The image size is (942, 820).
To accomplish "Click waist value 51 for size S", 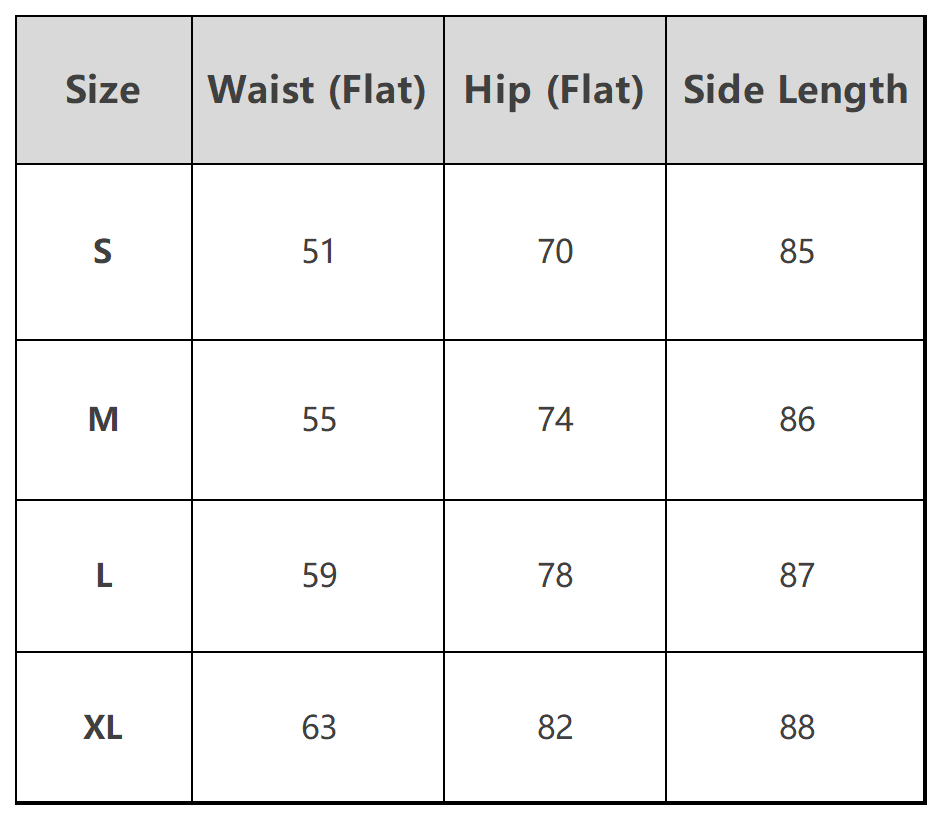I will pos(318,251).
